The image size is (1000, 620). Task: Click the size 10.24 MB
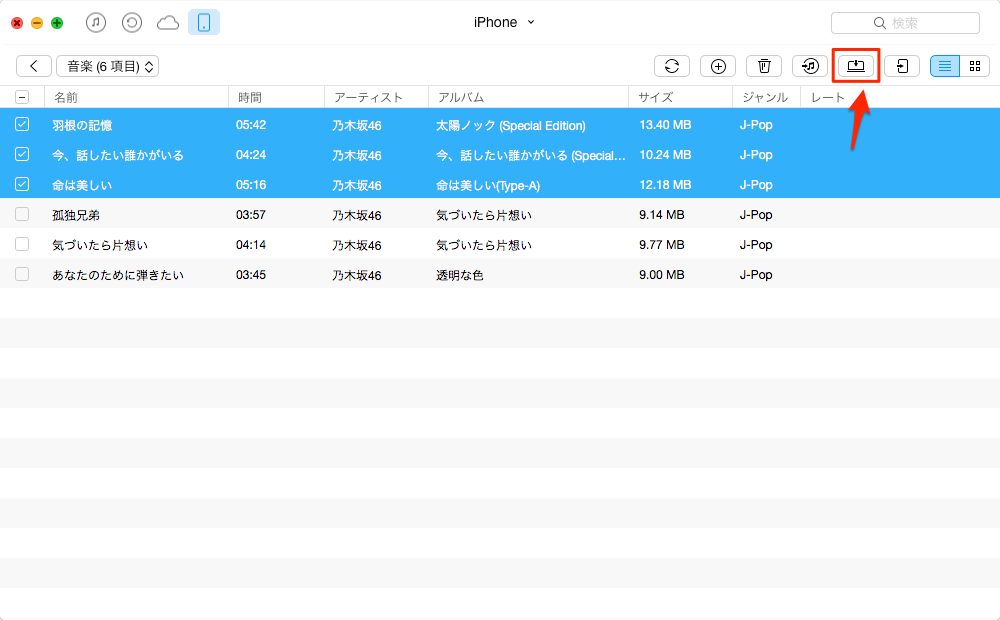[665, 155]
